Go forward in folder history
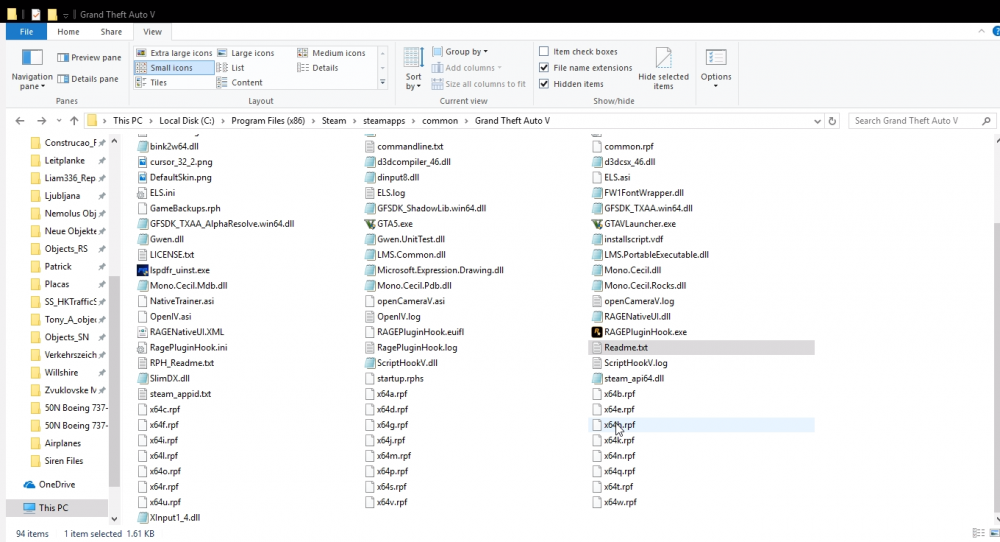Viewport: 1000px width, 542px height. [41, 121]
